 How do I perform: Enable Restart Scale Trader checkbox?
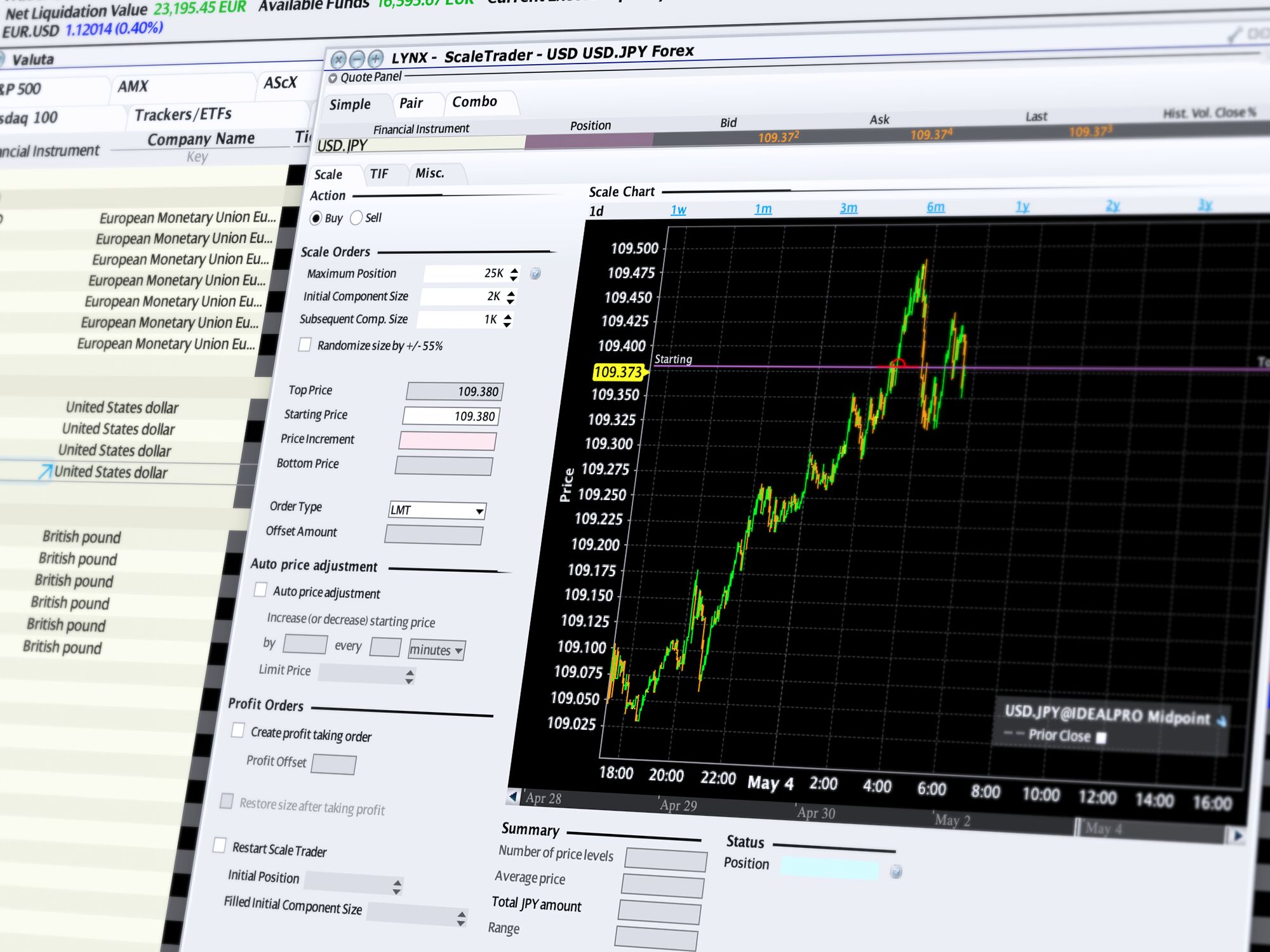pyautogui.click(x=220, y=845)
